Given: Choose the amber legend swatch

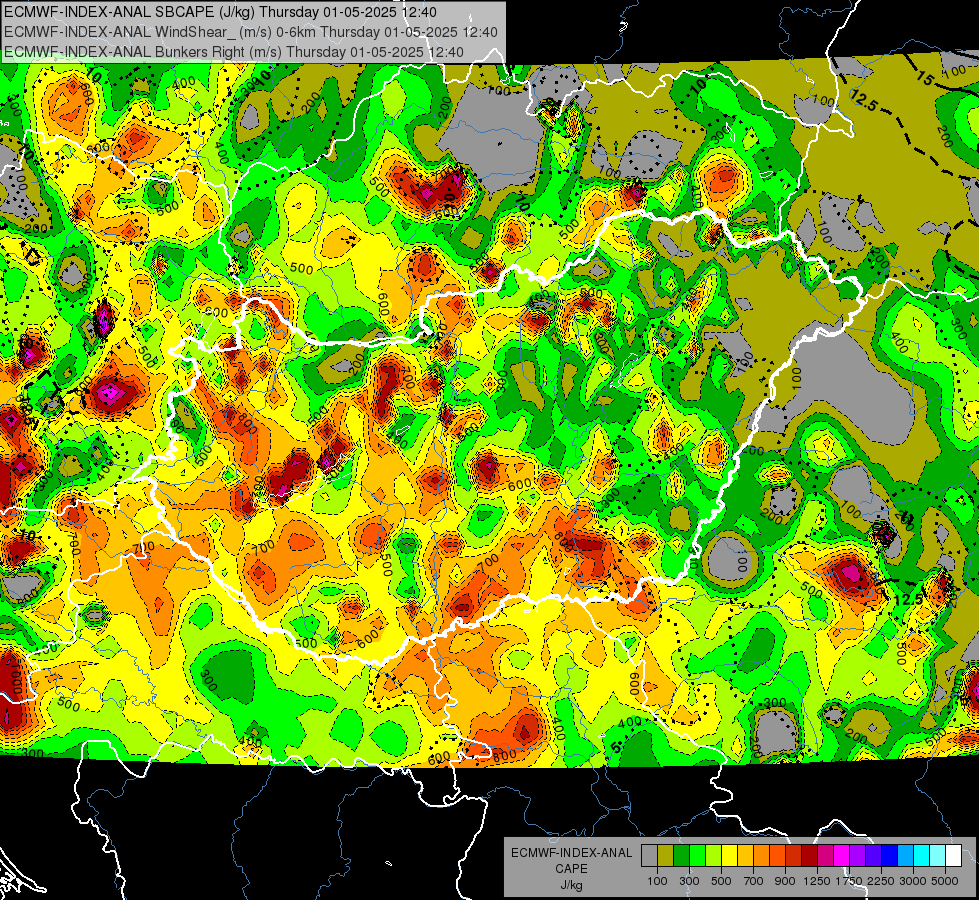Looking at the screenshot, I should (745, 855).
